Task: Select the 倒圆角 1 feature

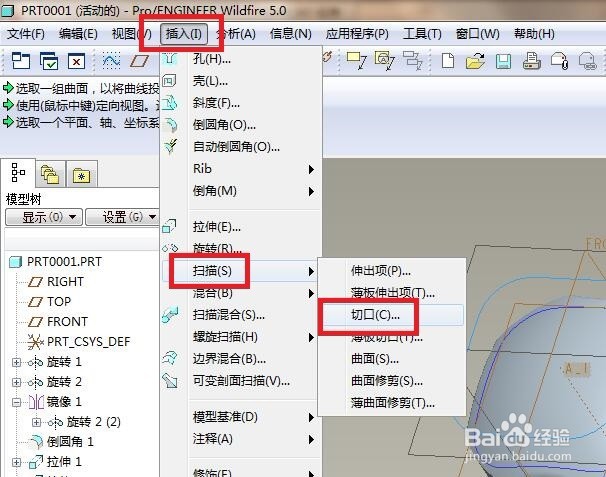Action: click(x=62, y=442)
